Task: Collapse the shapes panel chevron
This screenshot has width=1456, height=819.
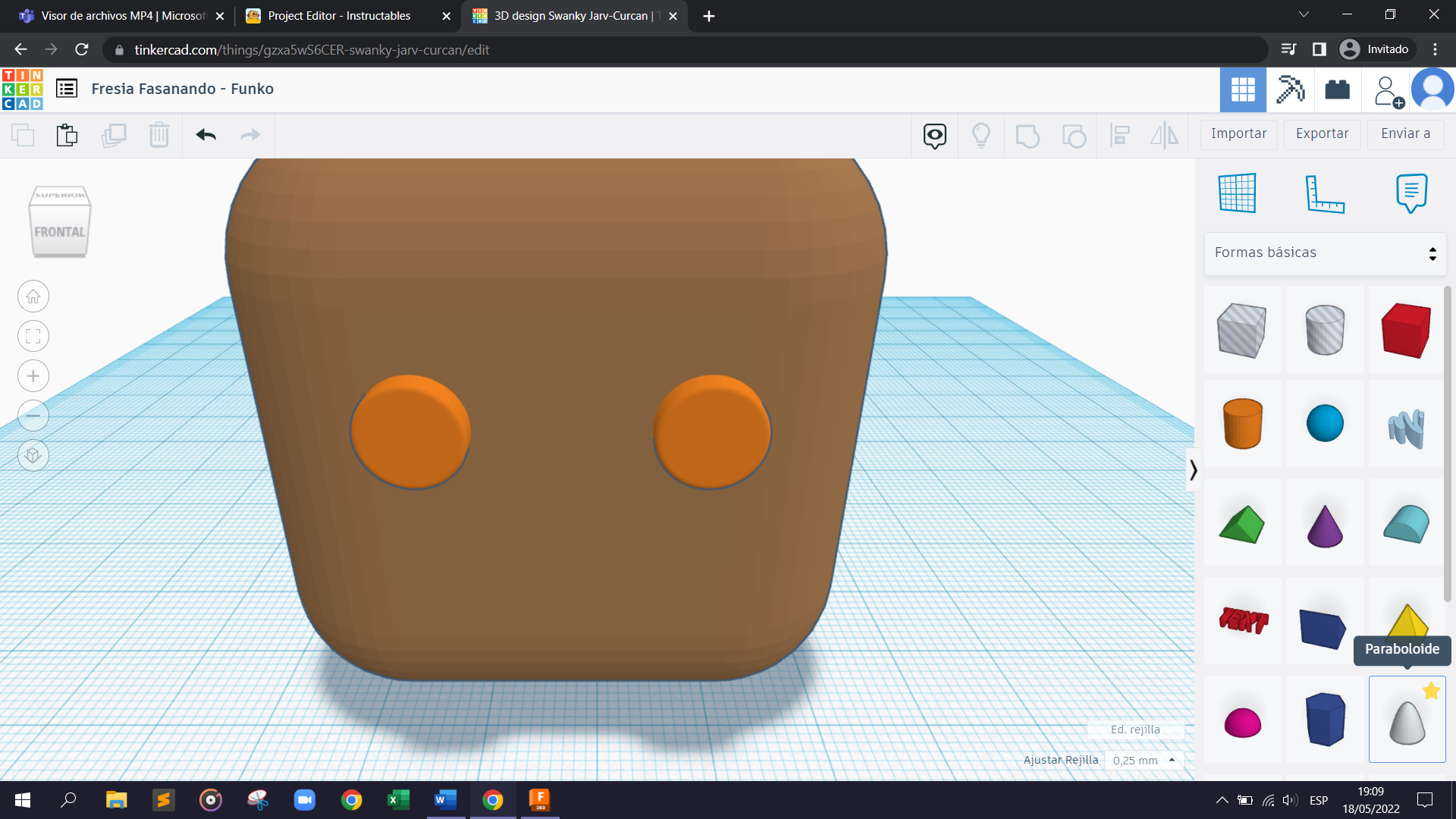Action: (x=1193, y=470)
